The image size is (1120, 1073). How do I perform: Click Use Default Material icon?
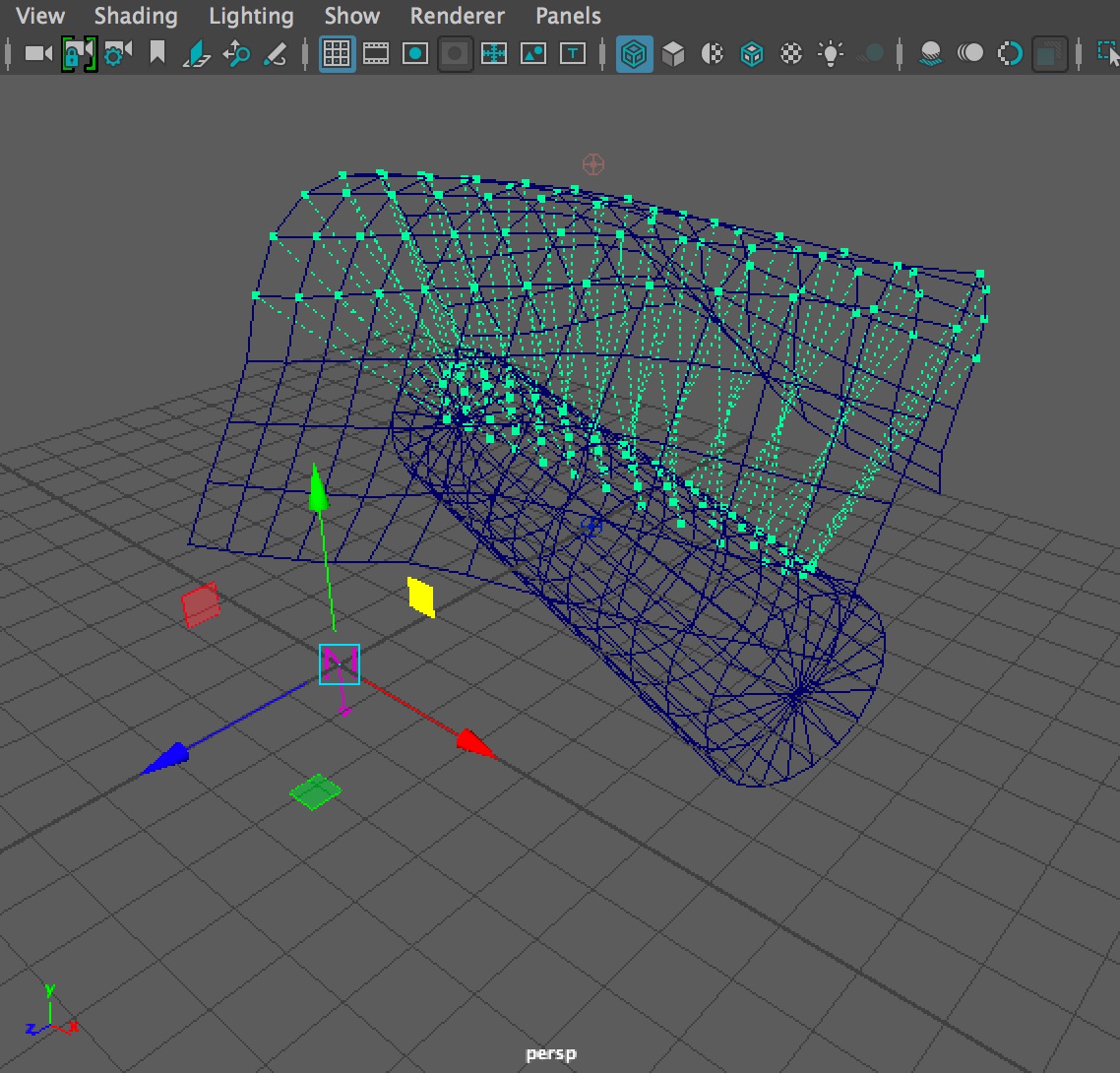point(713,53)
